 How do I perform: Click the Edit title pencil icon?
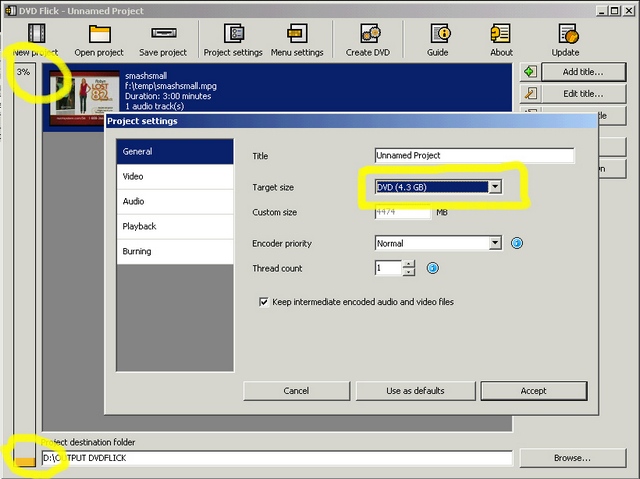530,94
